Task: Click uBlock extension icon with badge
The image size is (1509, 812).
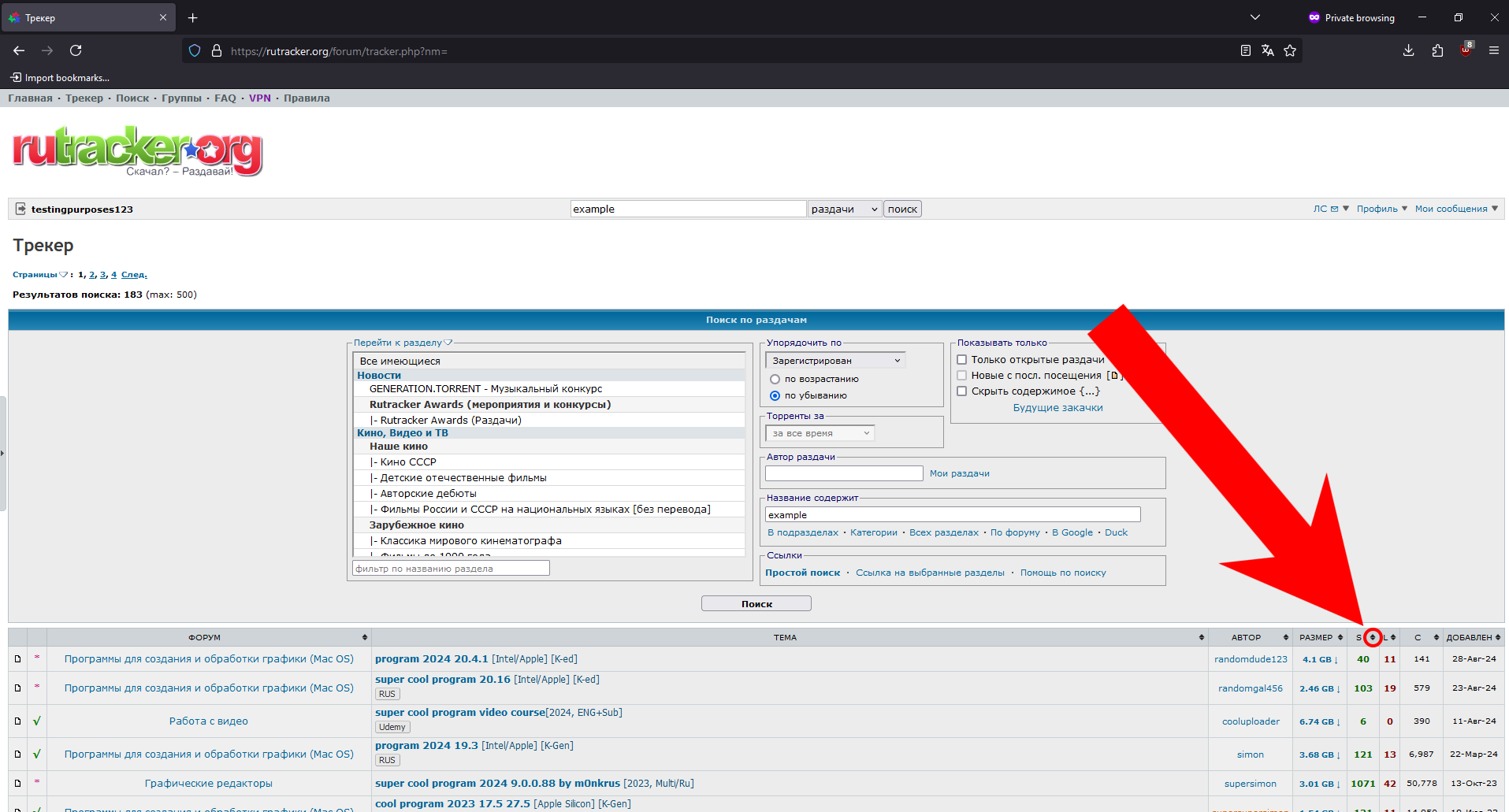Action: coord(1466,50)
